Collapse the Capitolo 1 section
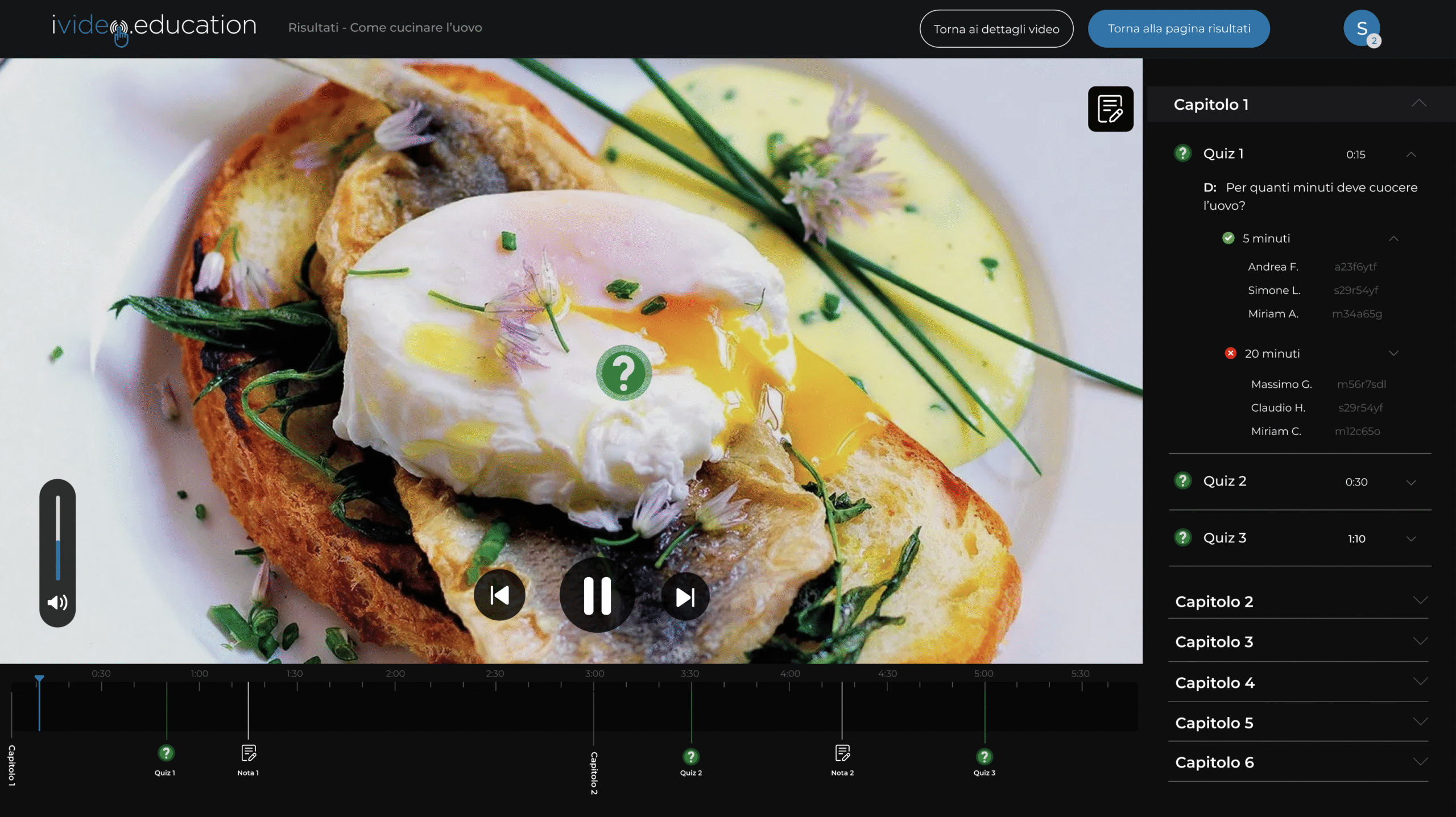This screenshot has width=1456, height=817. pyautogui.click(x=1418, y=103)
